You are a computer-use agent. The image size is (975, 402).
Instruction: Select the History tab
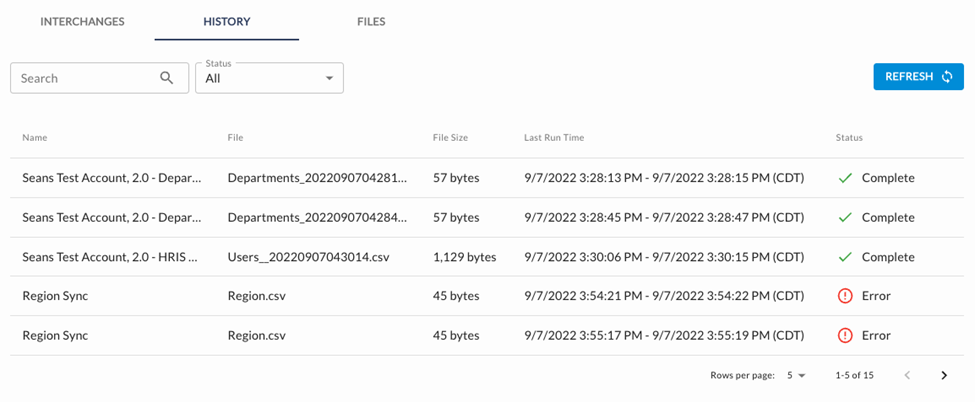(227, 21)
